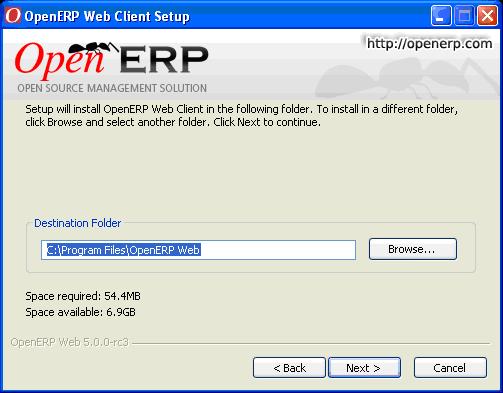The width and height of the screenshot is (503, 393).
Task: Return with the < Back button
Action: (289, 368)
